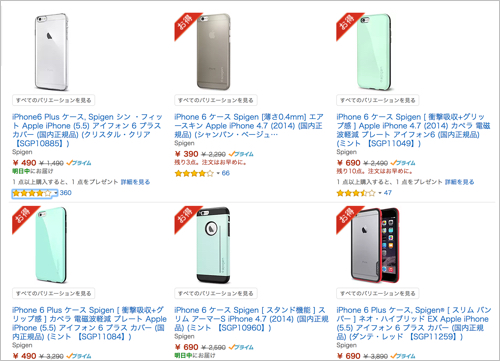Click star rating of SGP10885 clear case
Viewport: 500px width, 361px height.
click(32, 193)
